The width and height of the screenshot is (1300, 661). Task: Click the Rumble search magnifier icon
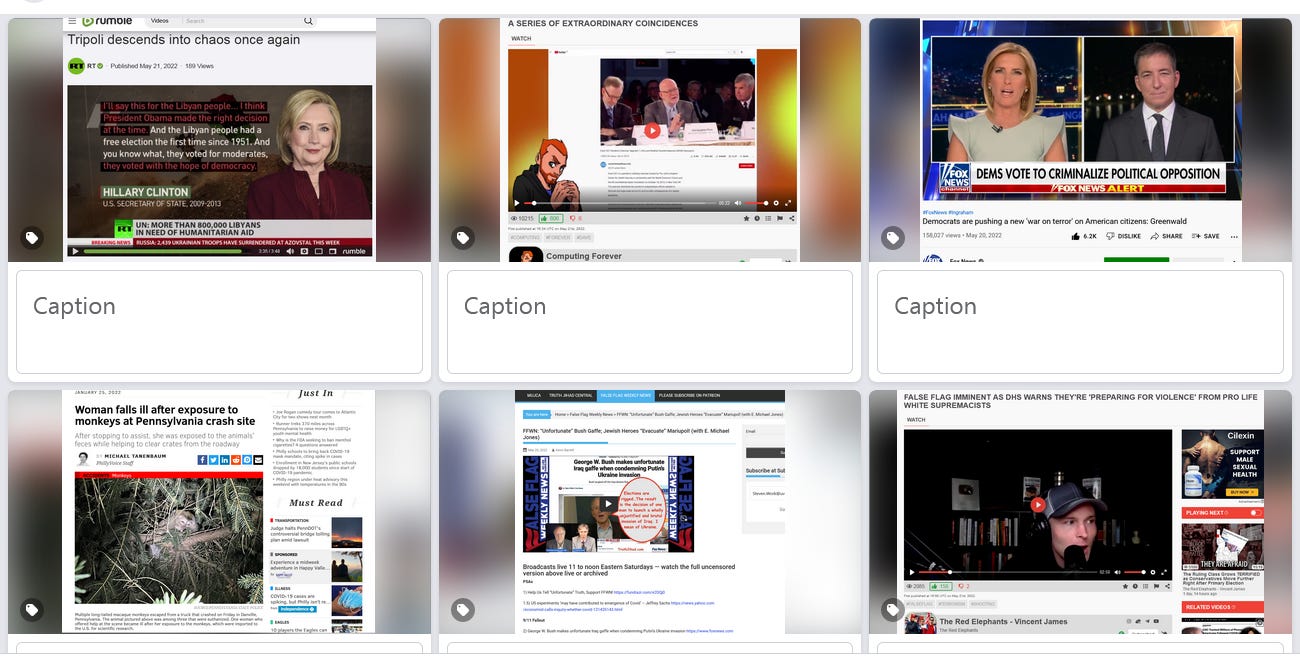(x=308, y=21)
